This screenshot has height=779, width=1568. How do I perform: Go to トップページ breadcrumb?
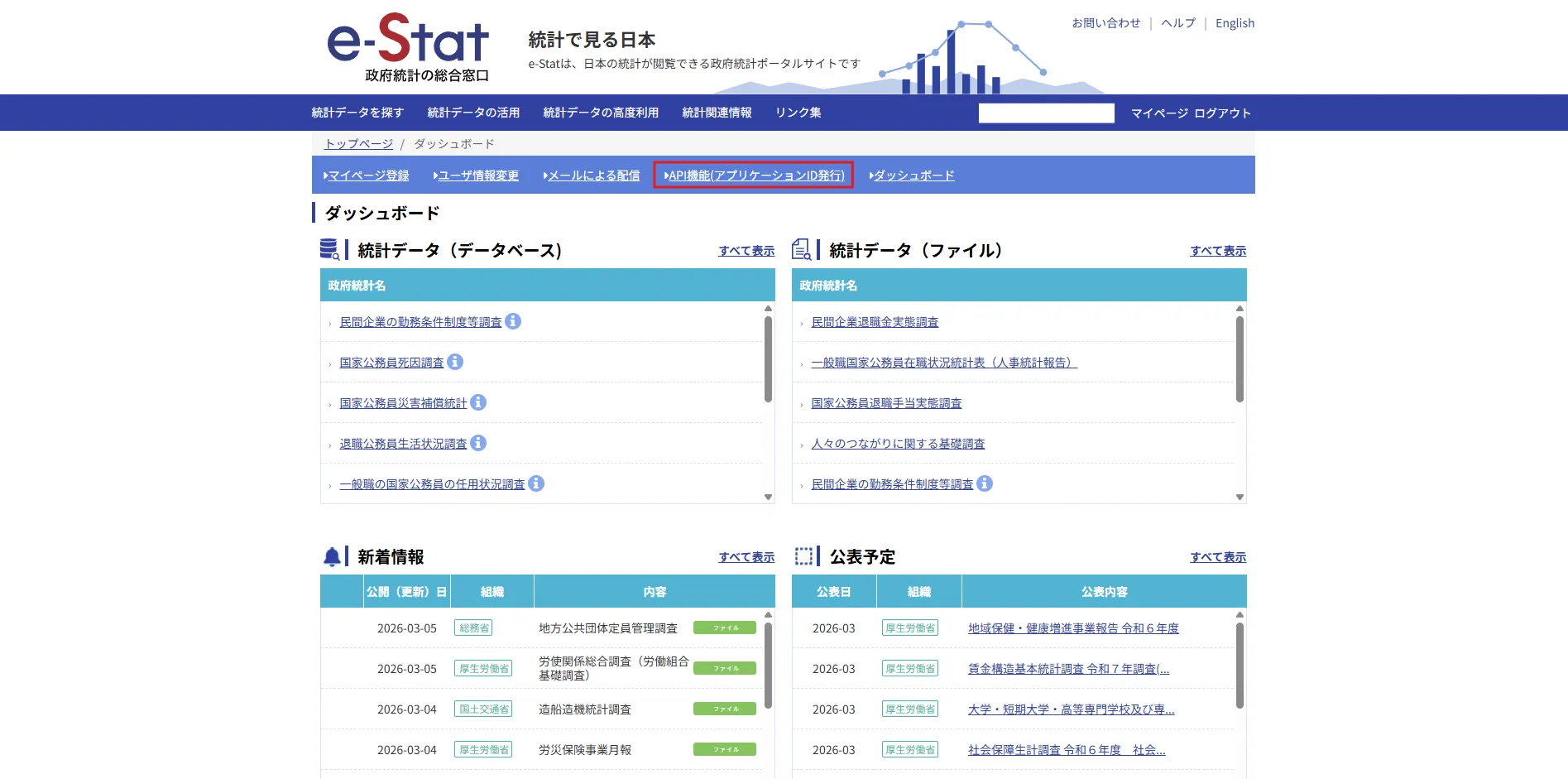pos(358,144)
